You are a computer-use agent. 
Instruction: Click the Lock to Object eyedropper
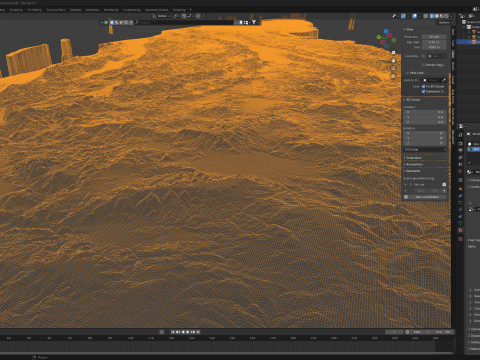pos(444,80)
